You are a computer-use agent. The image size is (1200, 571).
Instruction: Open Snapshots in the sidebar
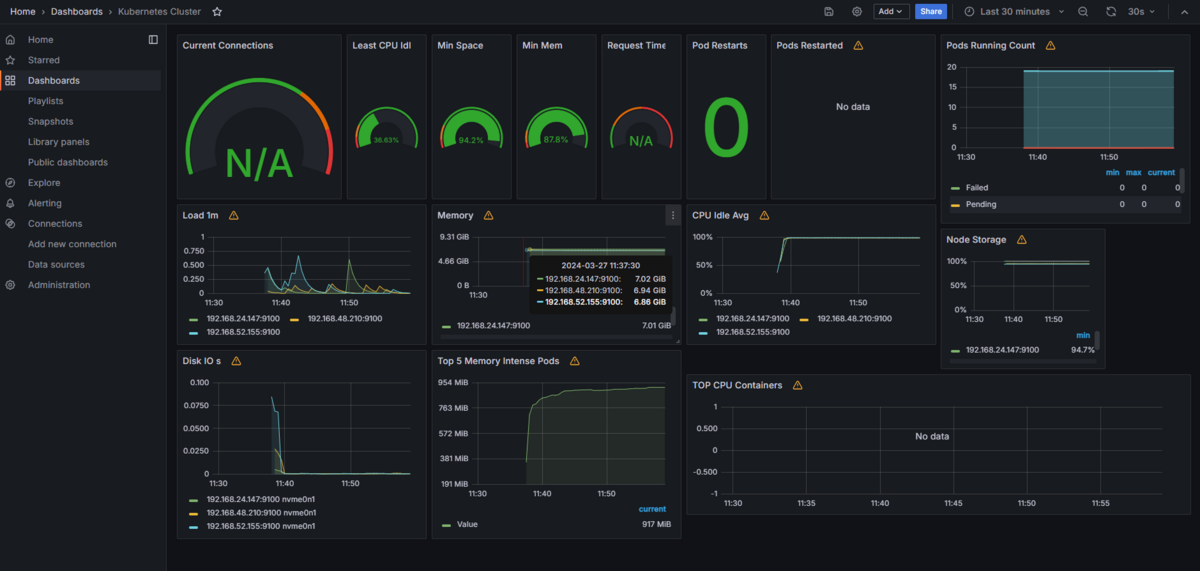[x=50, y=122]
